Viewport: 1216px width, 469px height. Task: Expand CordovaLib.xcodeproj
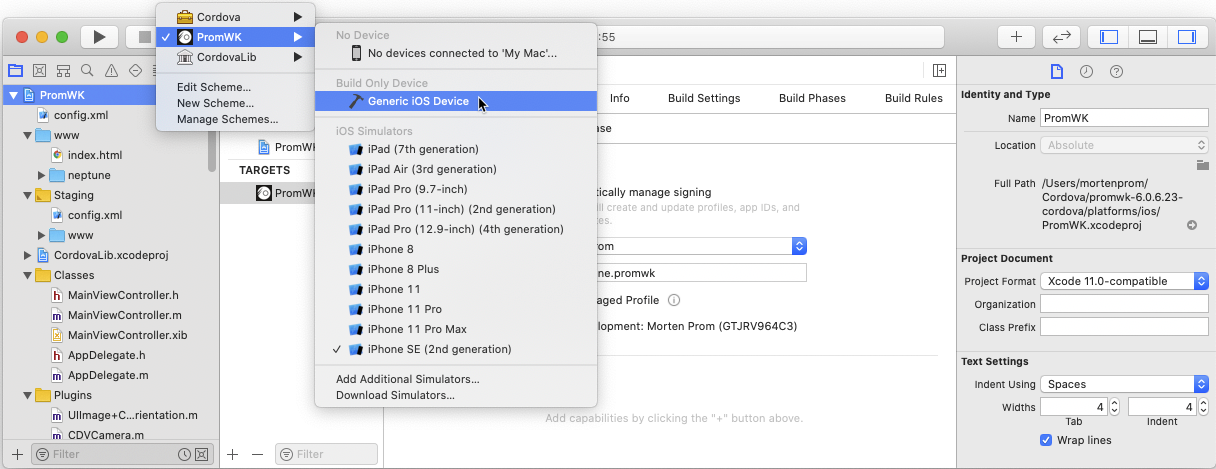click(x=27, y=255)
